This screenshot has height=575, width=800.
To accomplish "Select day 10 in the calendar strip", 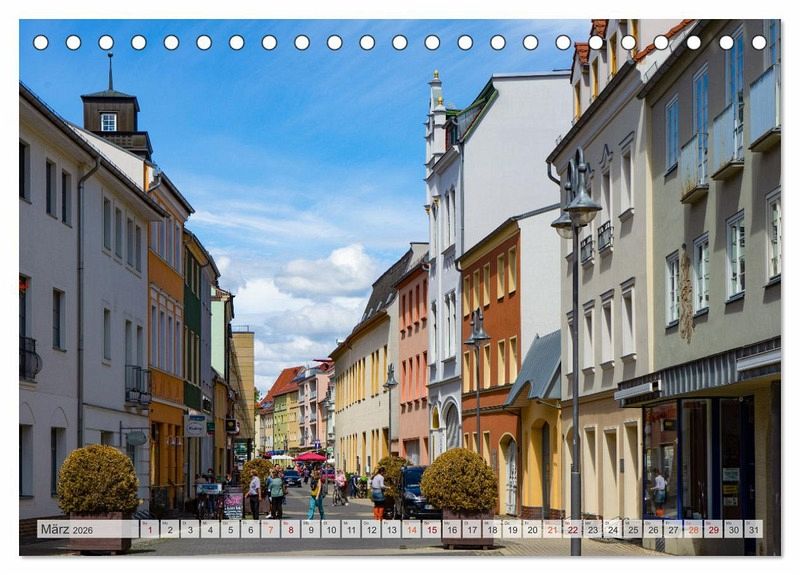I will coord(330,529).
